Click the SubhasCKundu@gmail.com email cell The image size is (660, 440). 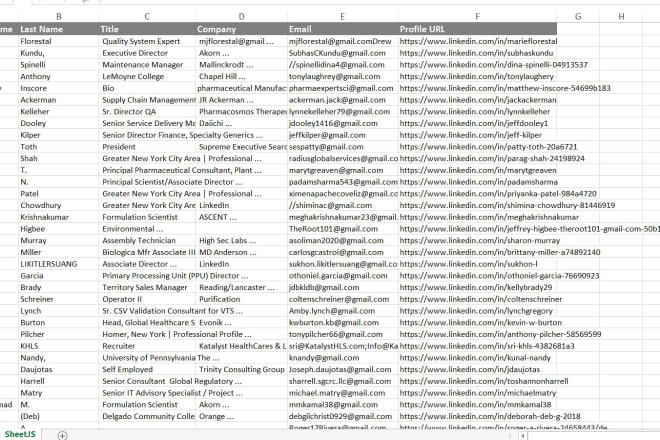[x=343, y=53]
